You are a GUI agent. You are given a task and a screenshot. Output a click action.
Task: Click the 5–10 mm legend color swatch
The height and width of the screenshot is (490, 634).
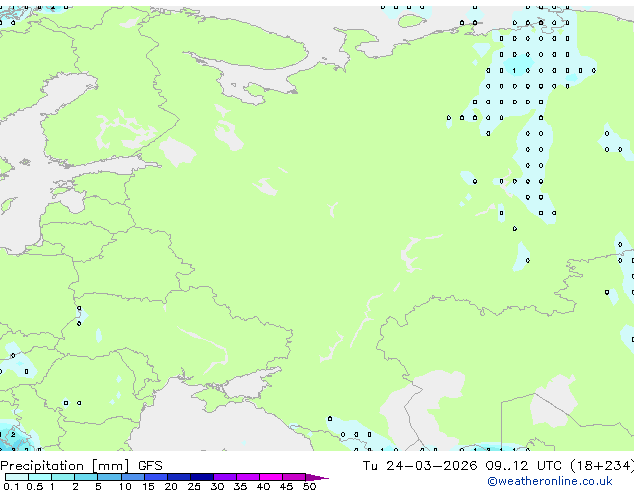pyautogui.click(x=109, y=477)
